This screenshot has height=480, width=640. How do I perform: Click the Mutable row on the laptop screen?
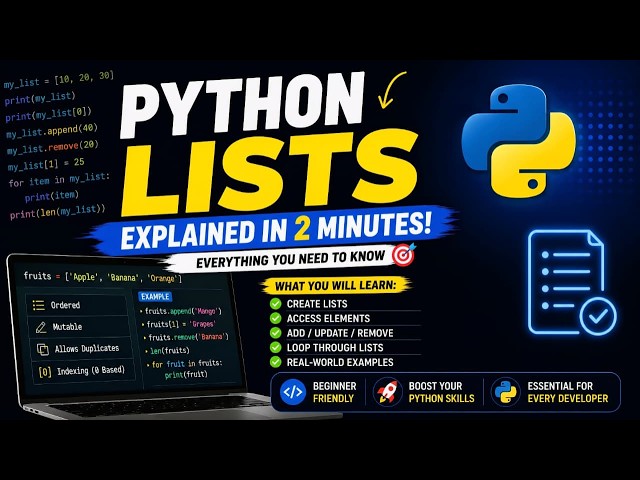click(79, 327)
